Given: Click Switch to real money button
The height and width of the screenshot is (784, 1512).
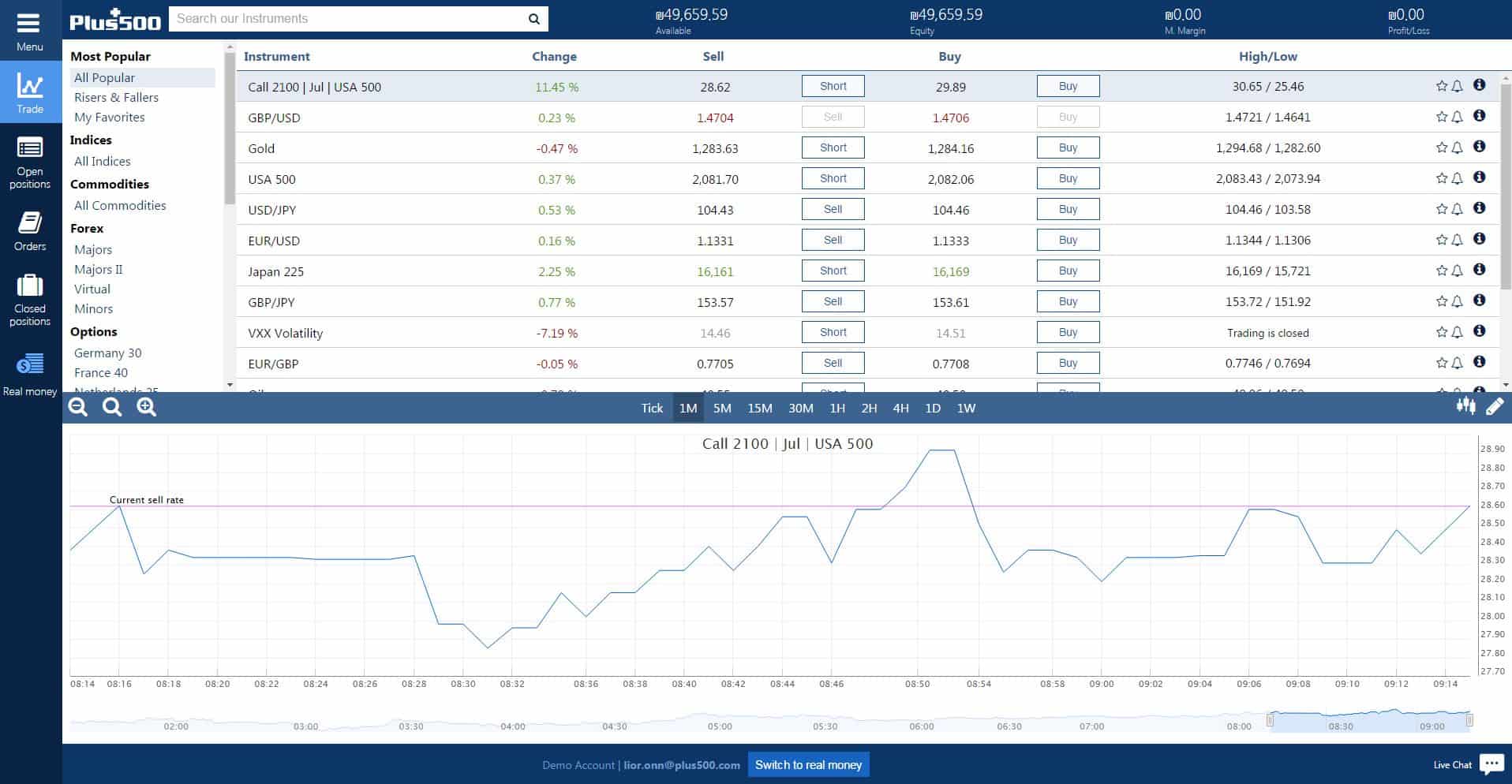Looking at the screenshot, I should pyautogui.click(x=808, y=764).
